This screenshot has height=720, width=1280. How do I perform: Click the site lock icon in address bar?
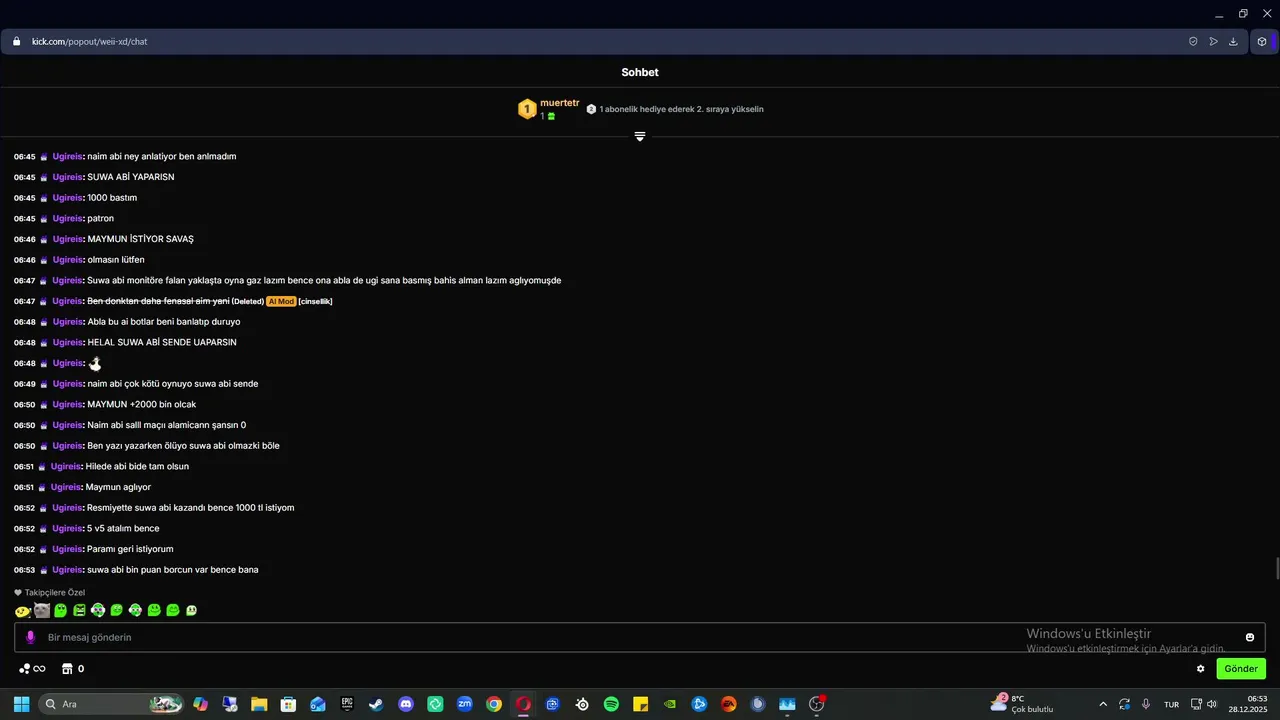point(17,42)
